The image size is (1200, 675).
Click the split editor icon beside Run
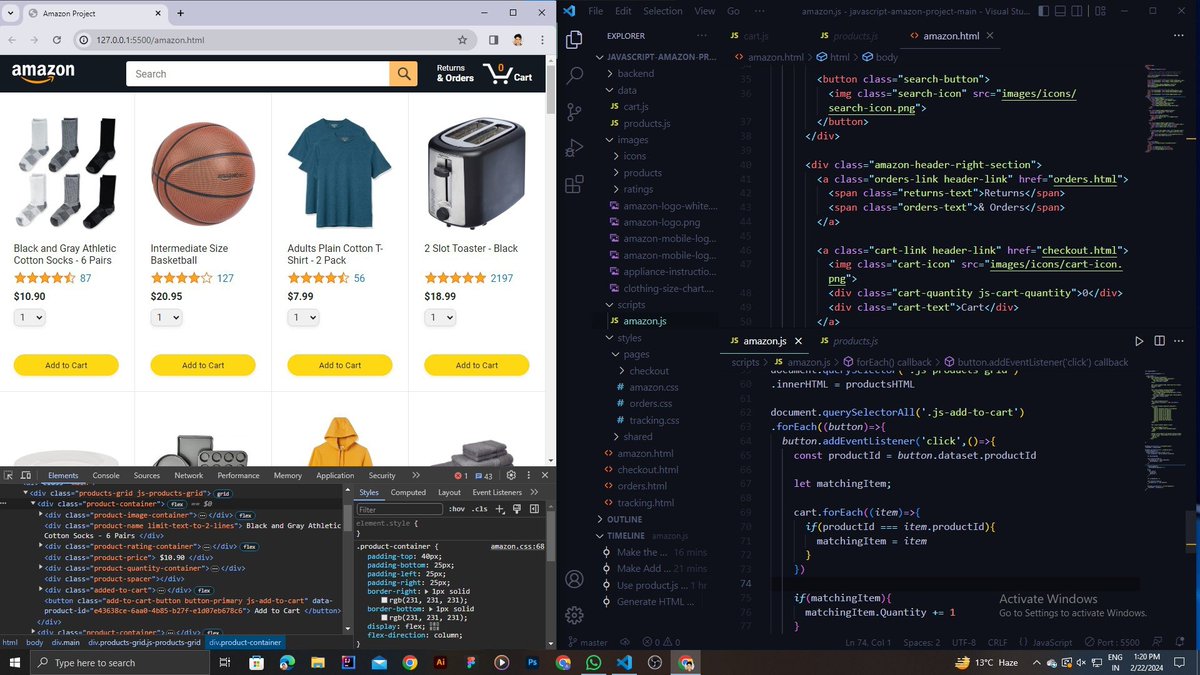pos(1161,341)
